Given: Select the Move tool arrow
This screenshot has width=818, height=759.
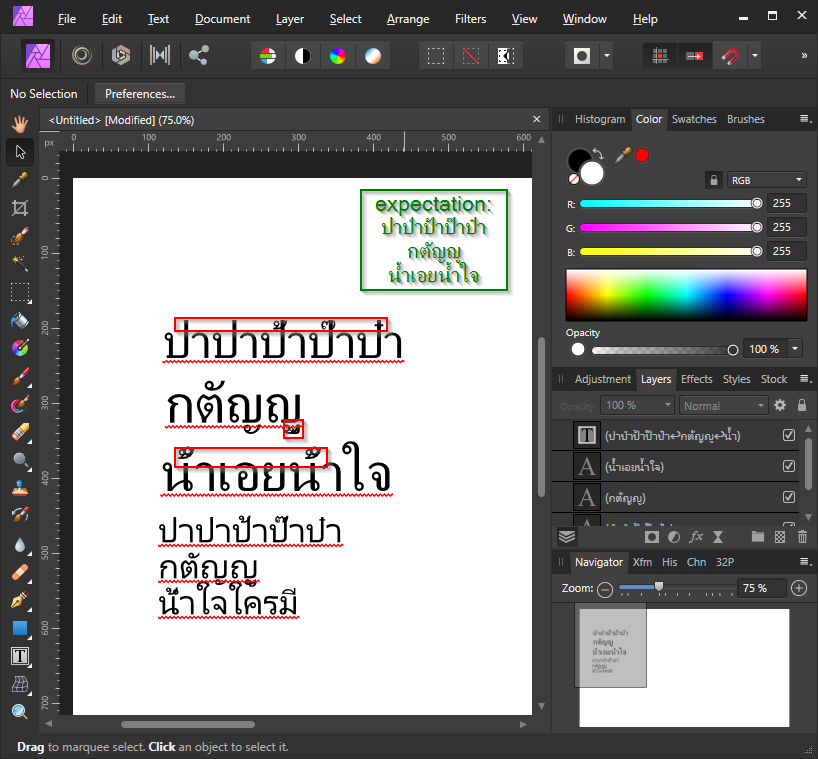Looking at the screenshot, I should click(x=20, y=152).
